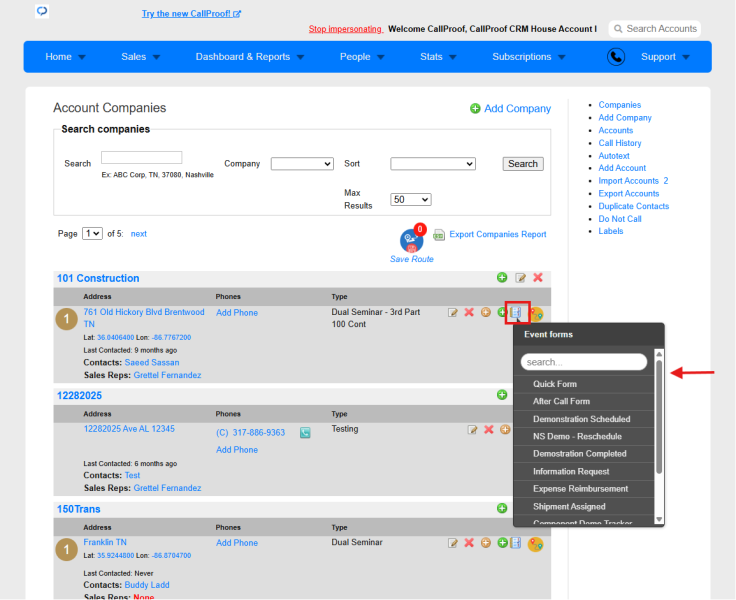
Task: Expand the People menu
Action: pyautogui.click(x=362, y=57)
